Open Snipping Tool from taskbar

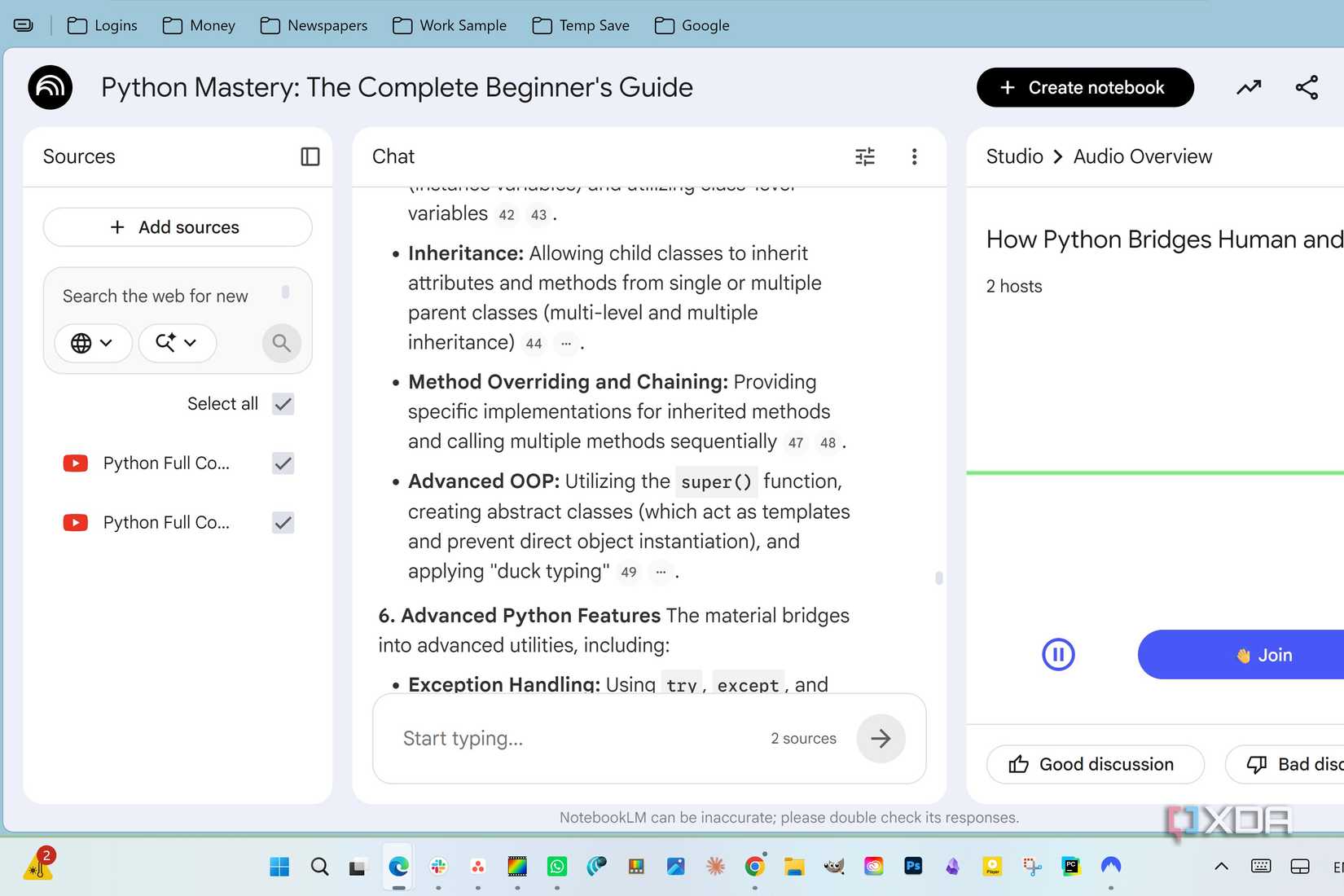click(x=1032, y=867)
